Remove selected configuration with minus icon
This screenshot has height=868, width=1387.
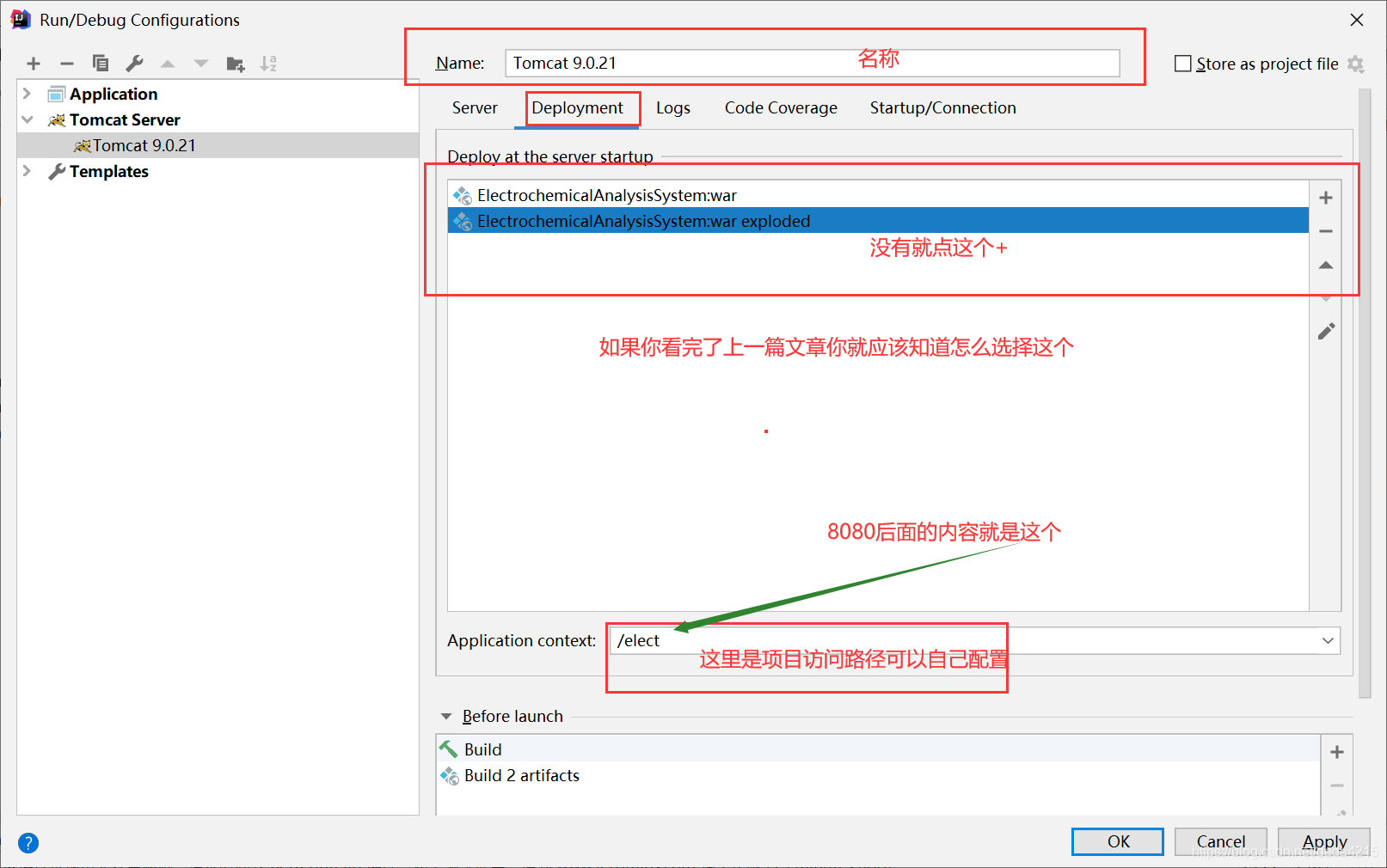(x=67, y=64)
